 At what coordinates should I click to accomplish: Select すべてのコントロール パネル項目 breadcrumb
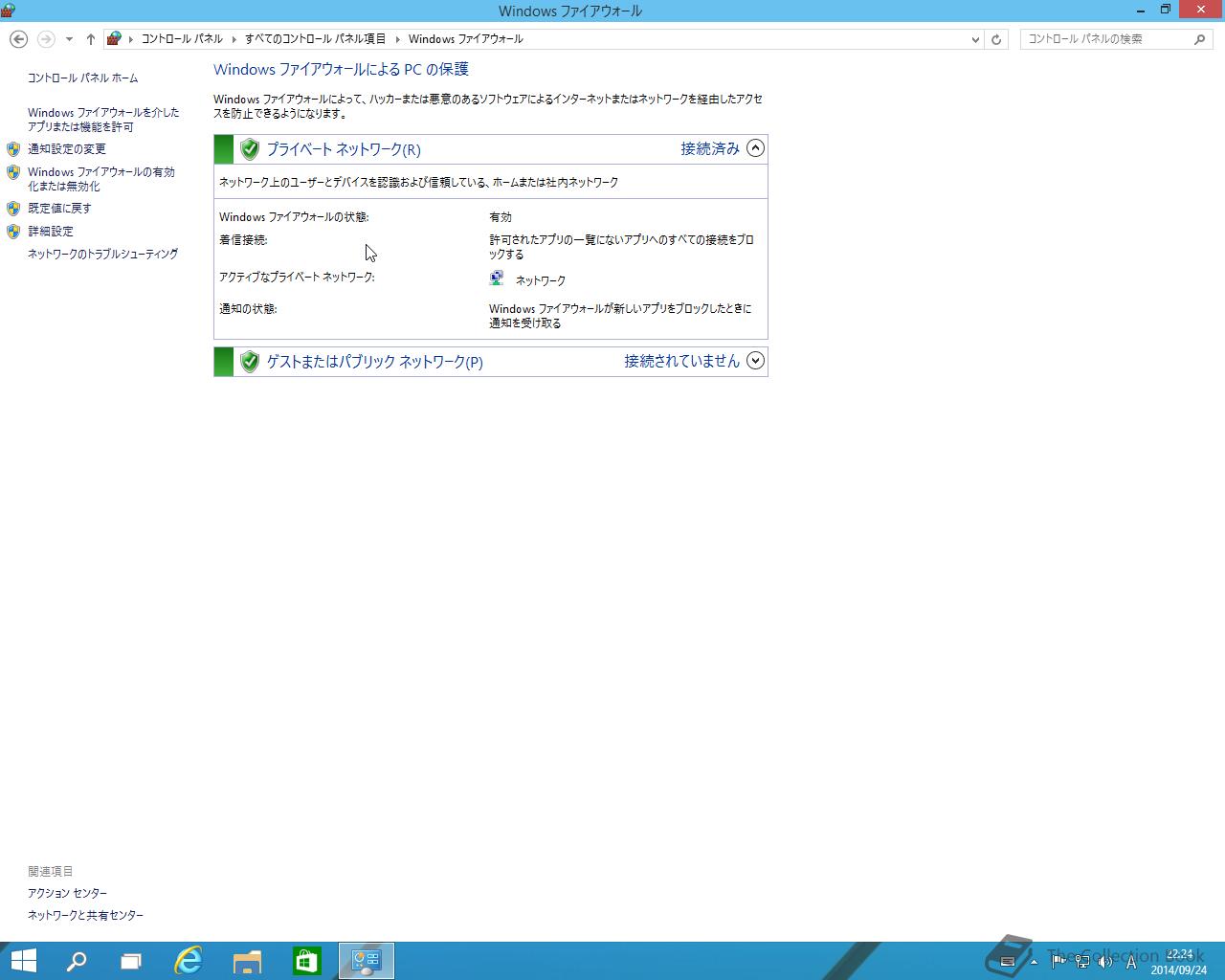point(315,39)
